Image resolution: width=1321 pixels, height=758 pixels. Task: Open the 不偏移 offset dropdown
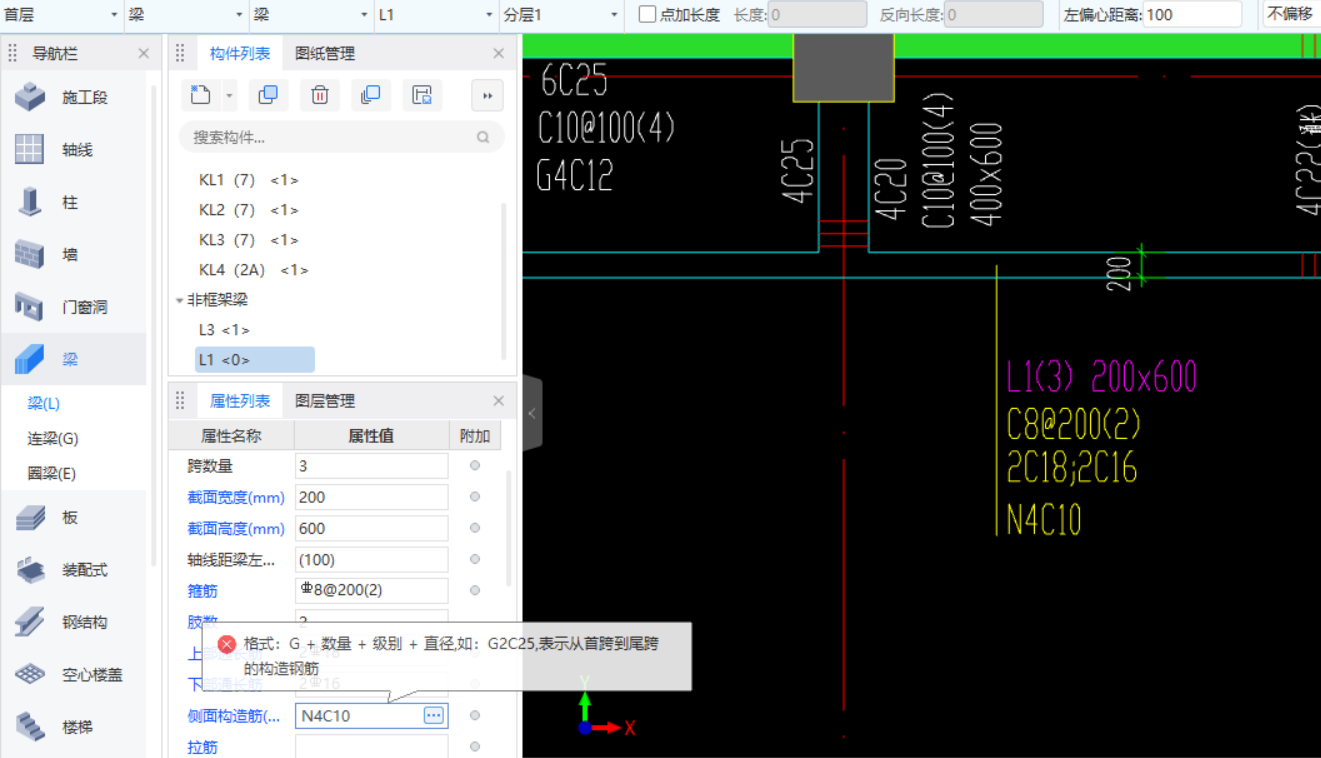[x=1291, y=14]
